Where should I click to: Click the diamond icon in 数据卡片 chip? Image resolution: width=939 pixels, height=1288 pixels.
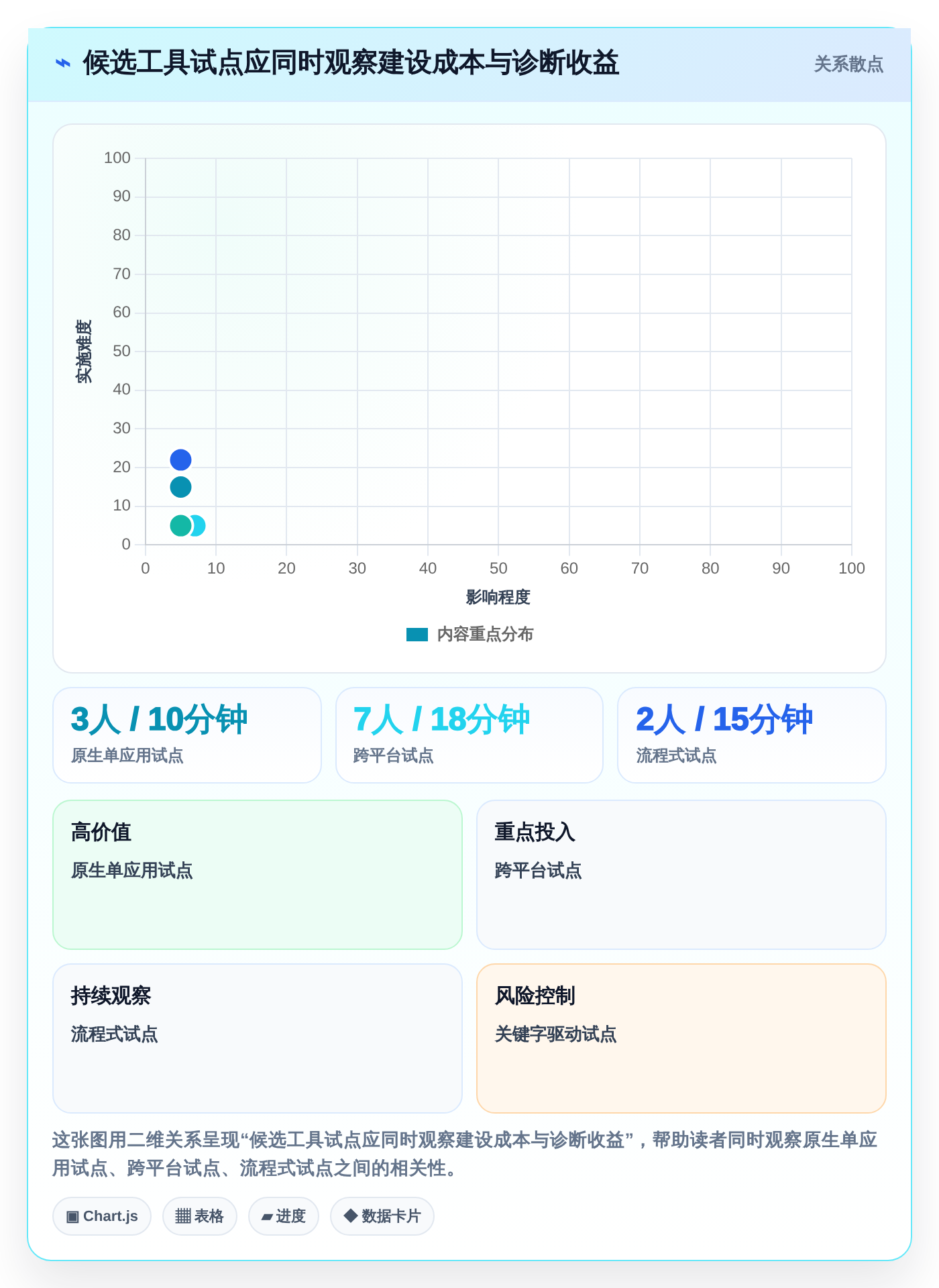pos(350,1216)
